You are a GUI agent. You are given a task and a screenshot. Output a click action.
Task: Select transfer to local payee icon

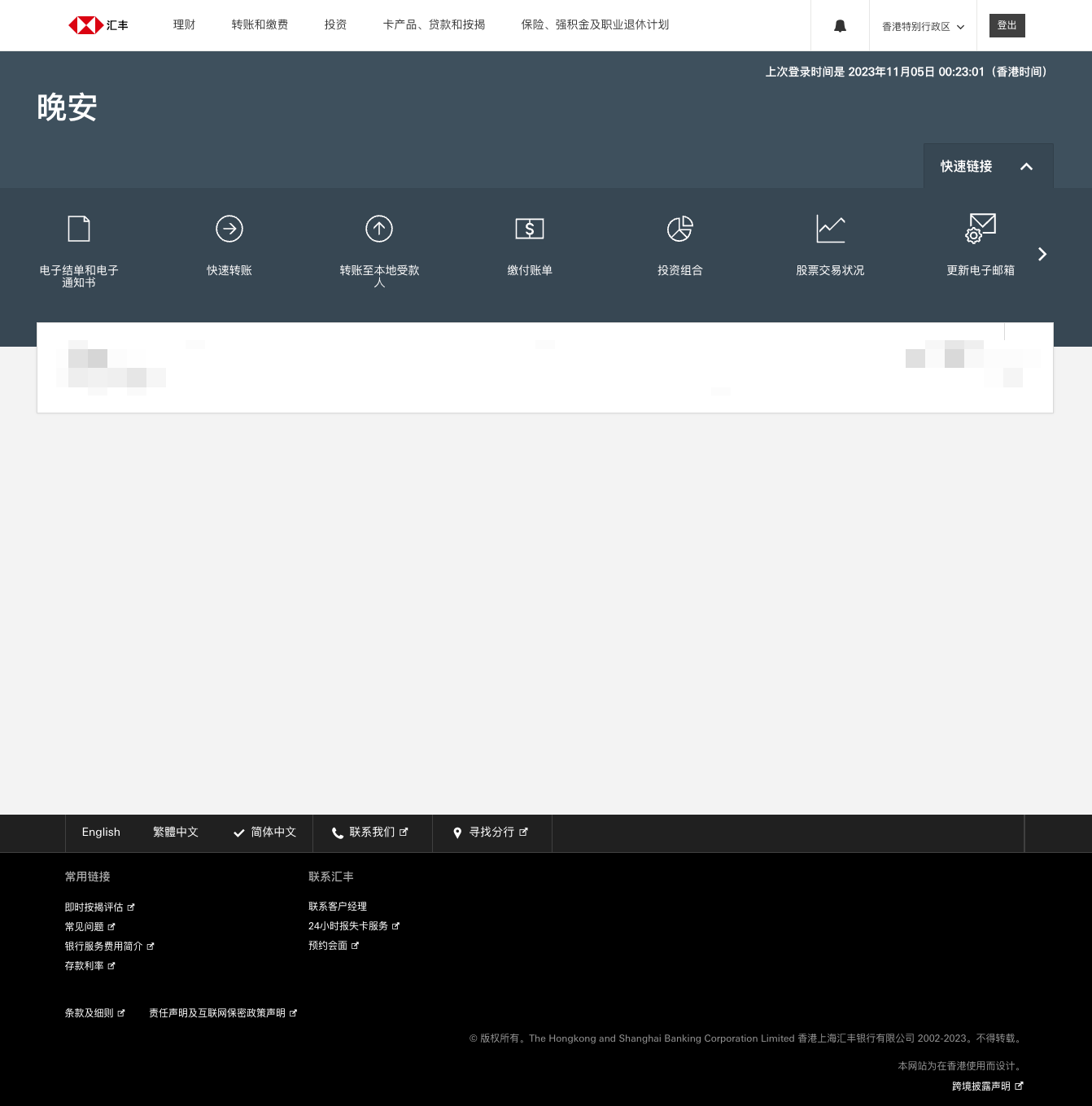[x=379, y=229]
